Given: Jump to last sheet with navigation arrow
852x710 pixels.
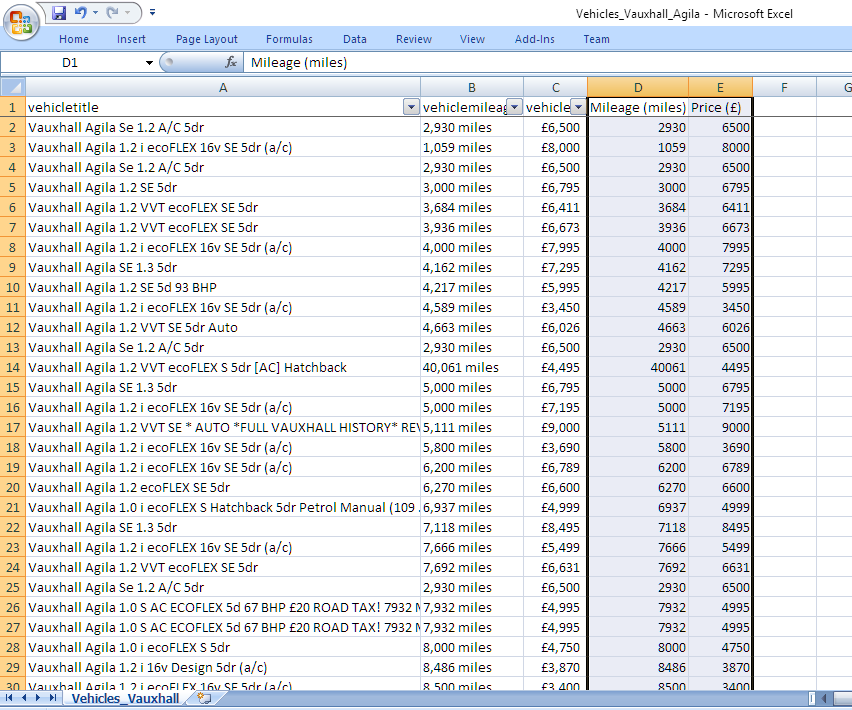Looking at the screenshot, I should pyautogui.click(x=52, y=698).
